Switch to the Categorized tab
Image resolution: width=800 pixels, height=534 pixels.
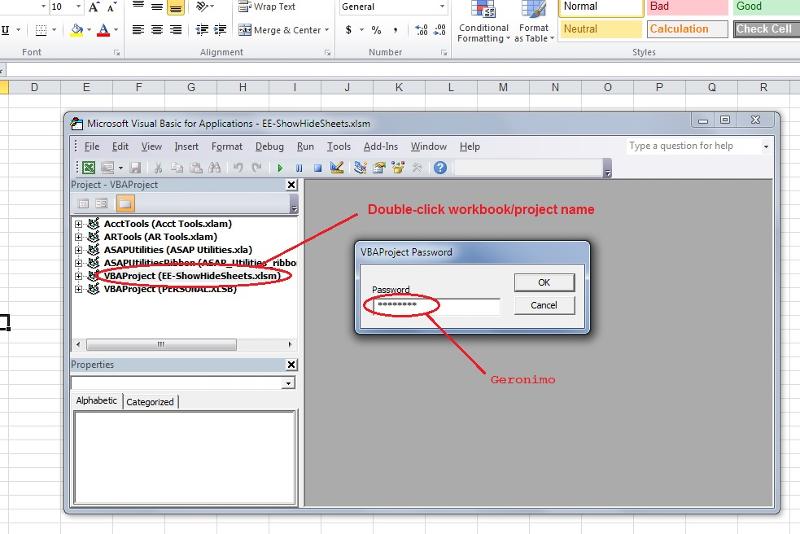tap(150, 402)
